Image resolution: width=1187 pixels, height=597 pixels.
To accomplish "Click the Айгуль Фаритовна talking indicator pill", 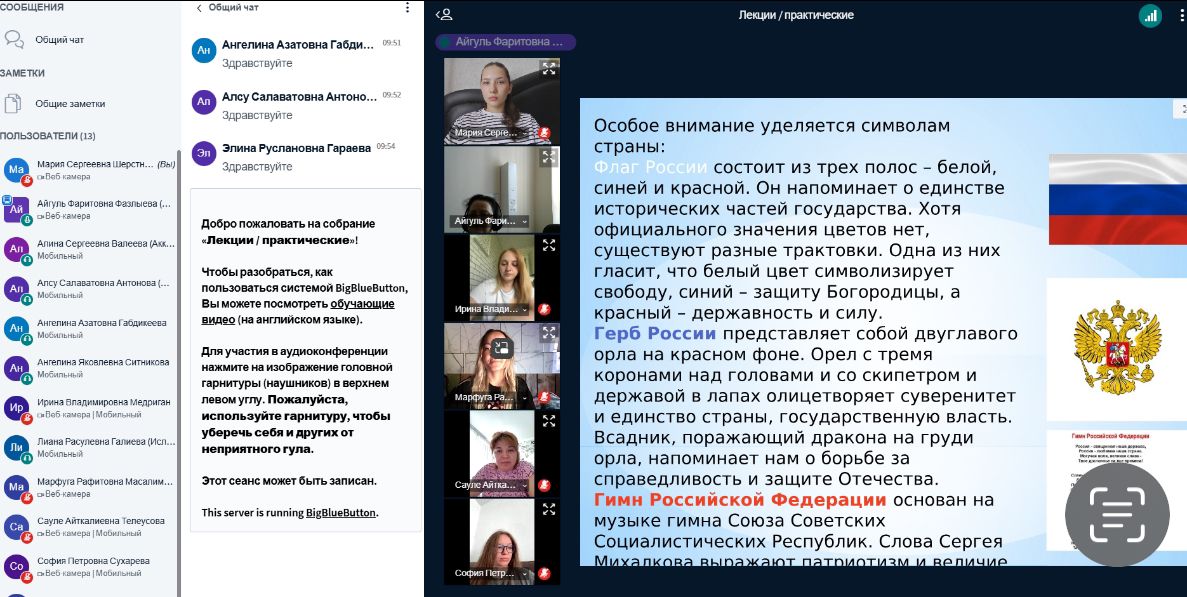I will pyautogui.click(x=506, y=42).
